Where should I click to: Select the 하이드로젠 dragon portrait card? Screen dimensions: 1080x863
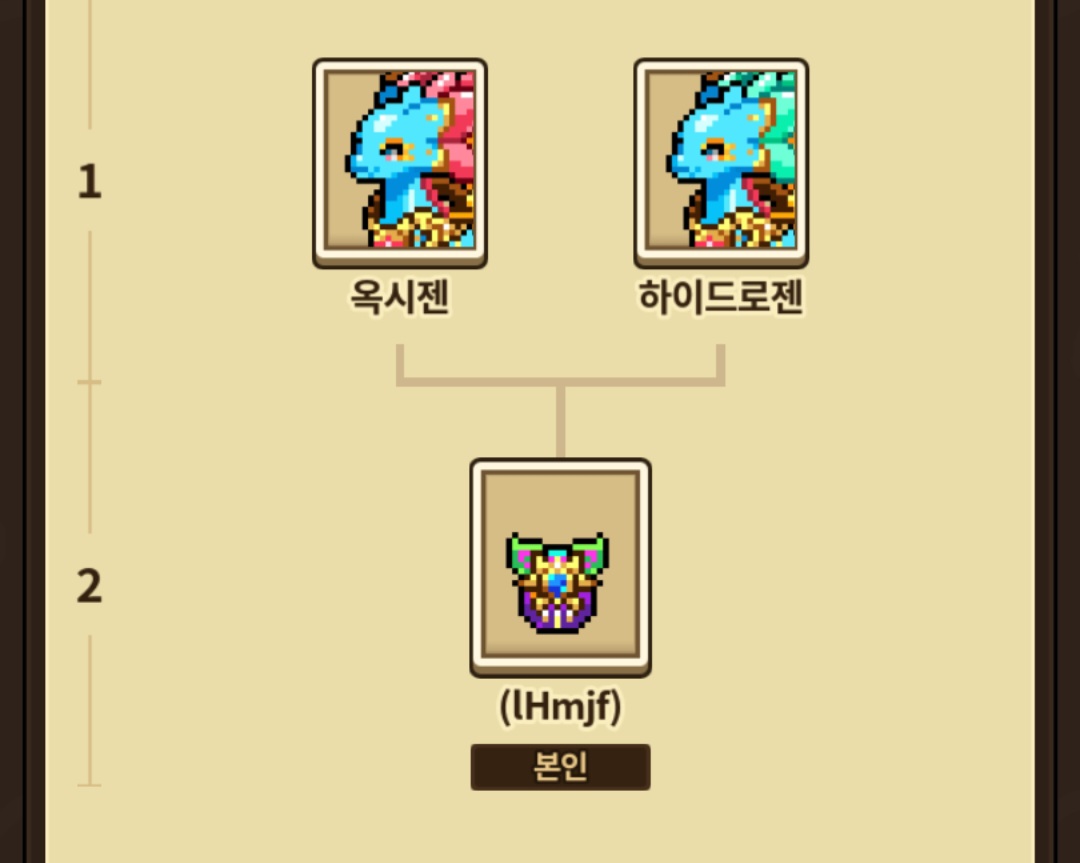point(721,163)
